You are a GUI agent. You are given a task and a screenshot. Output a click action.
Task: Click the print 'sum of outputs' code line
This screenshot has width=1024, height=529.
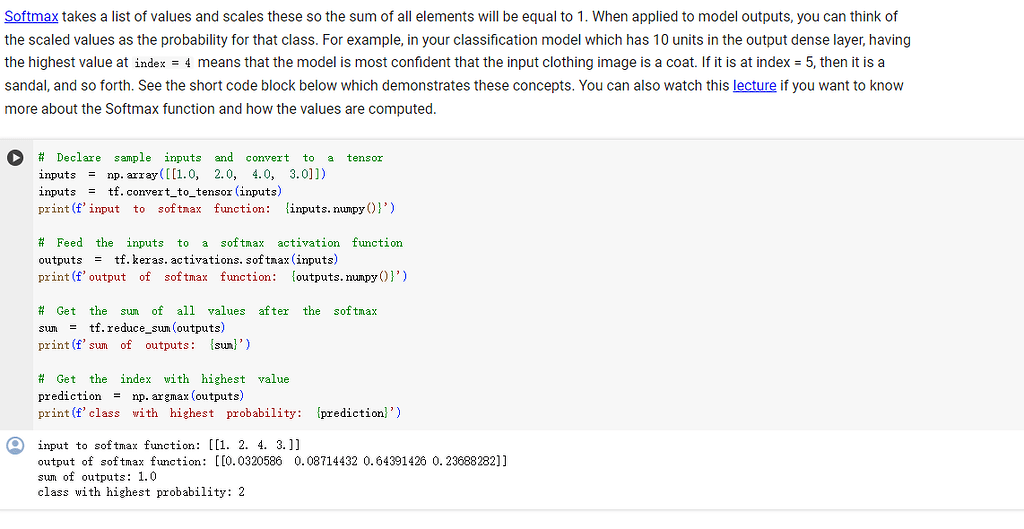click(x=145, y=345)
